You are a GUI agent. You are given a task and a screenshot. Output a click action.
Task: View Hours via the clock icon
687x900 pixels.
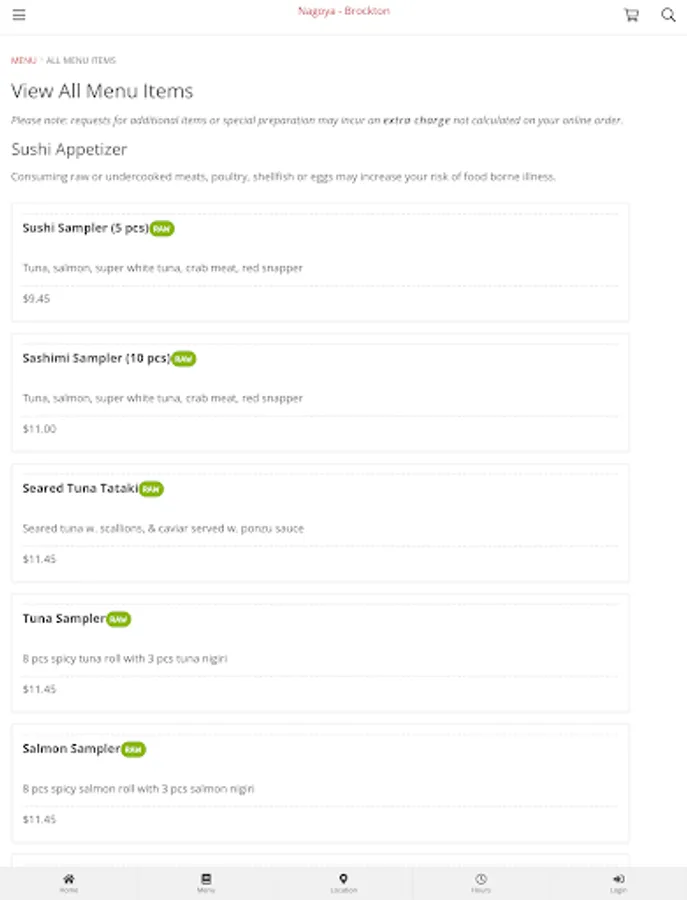481,882
